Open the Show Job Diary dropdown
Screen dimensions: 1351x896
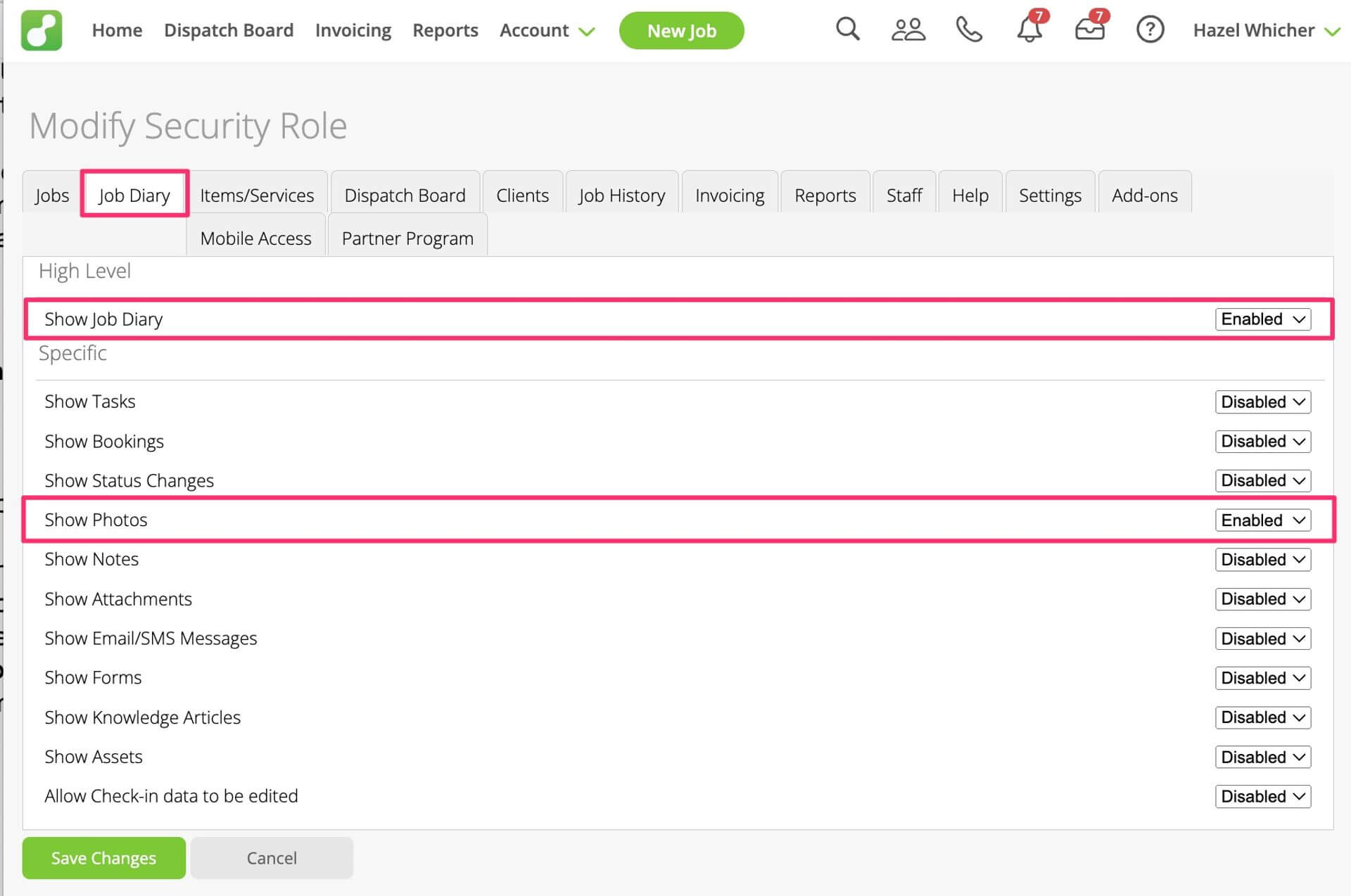pos(1262,319)
